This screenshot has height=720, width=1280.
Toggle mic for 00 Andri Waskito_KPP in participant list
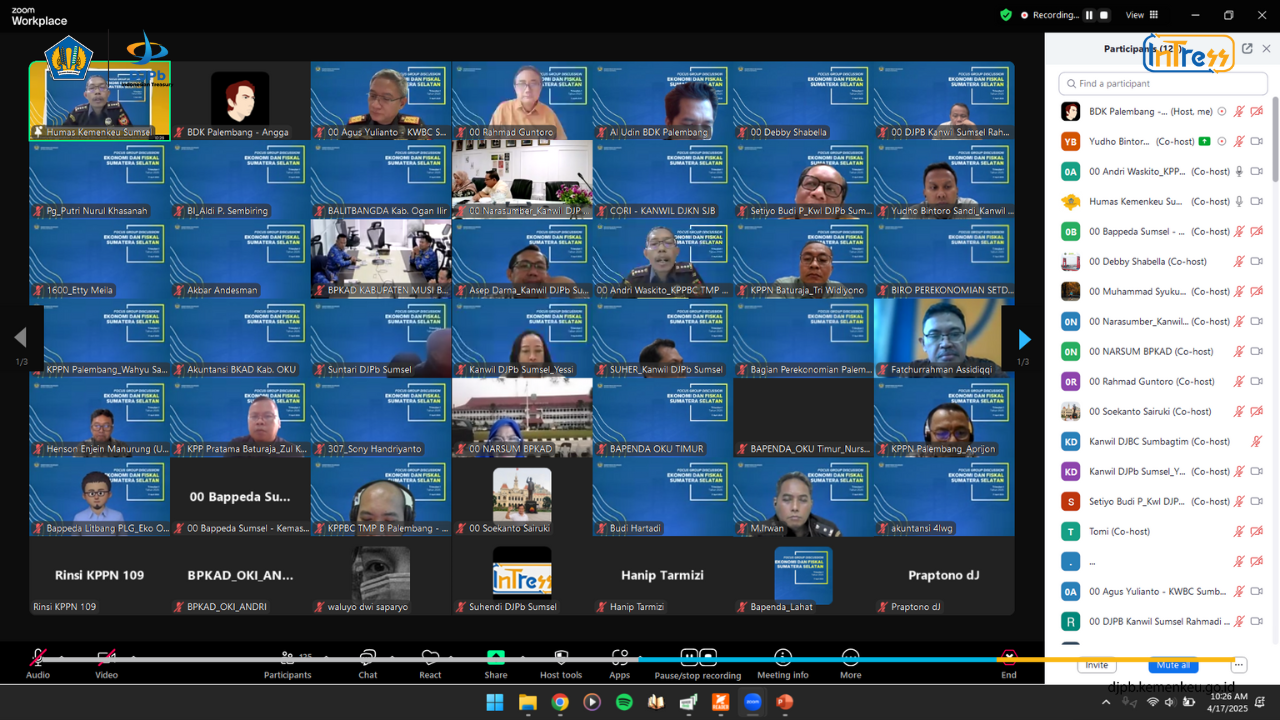(1239, 171)
